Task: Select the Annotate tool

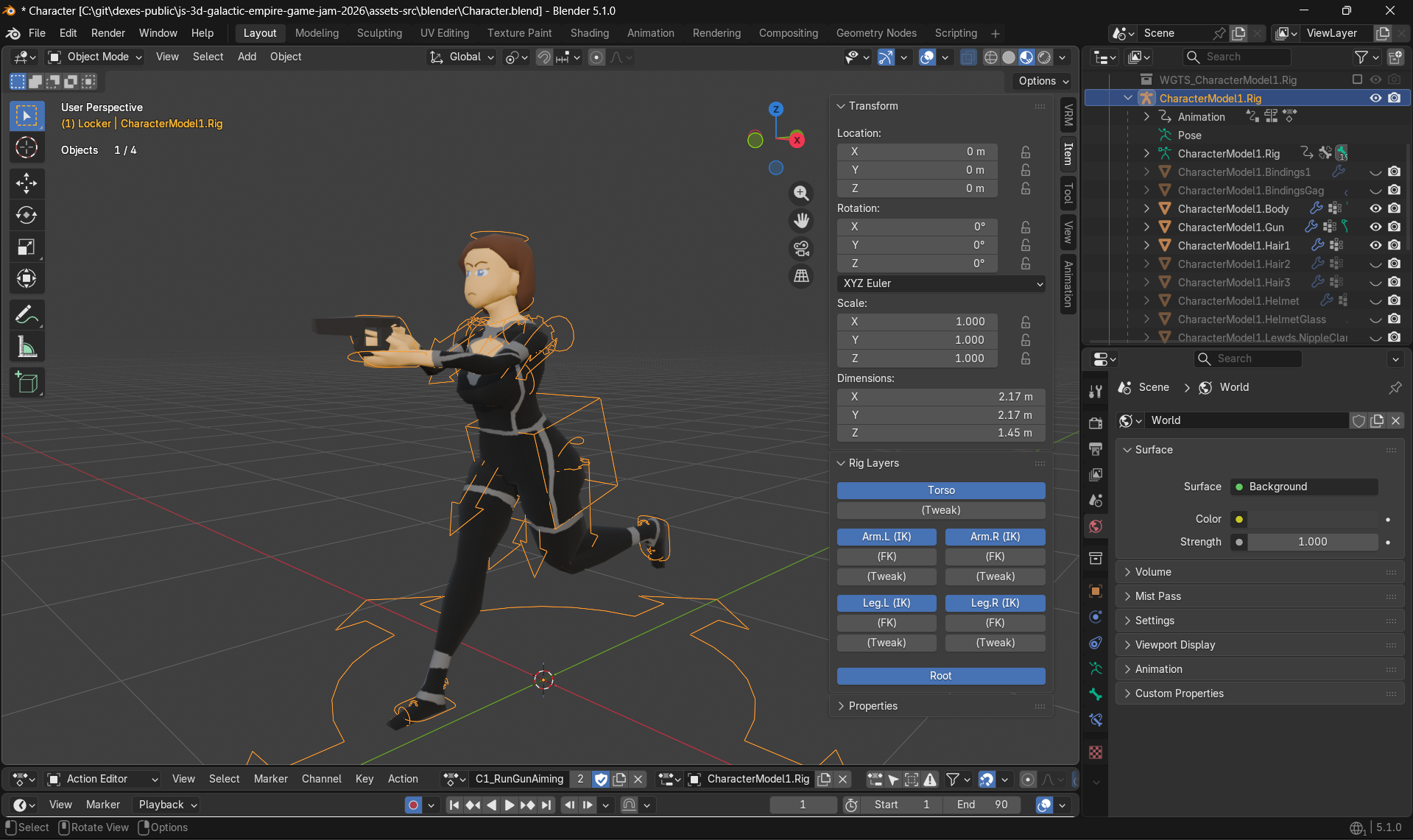Action: pos(27,314)
